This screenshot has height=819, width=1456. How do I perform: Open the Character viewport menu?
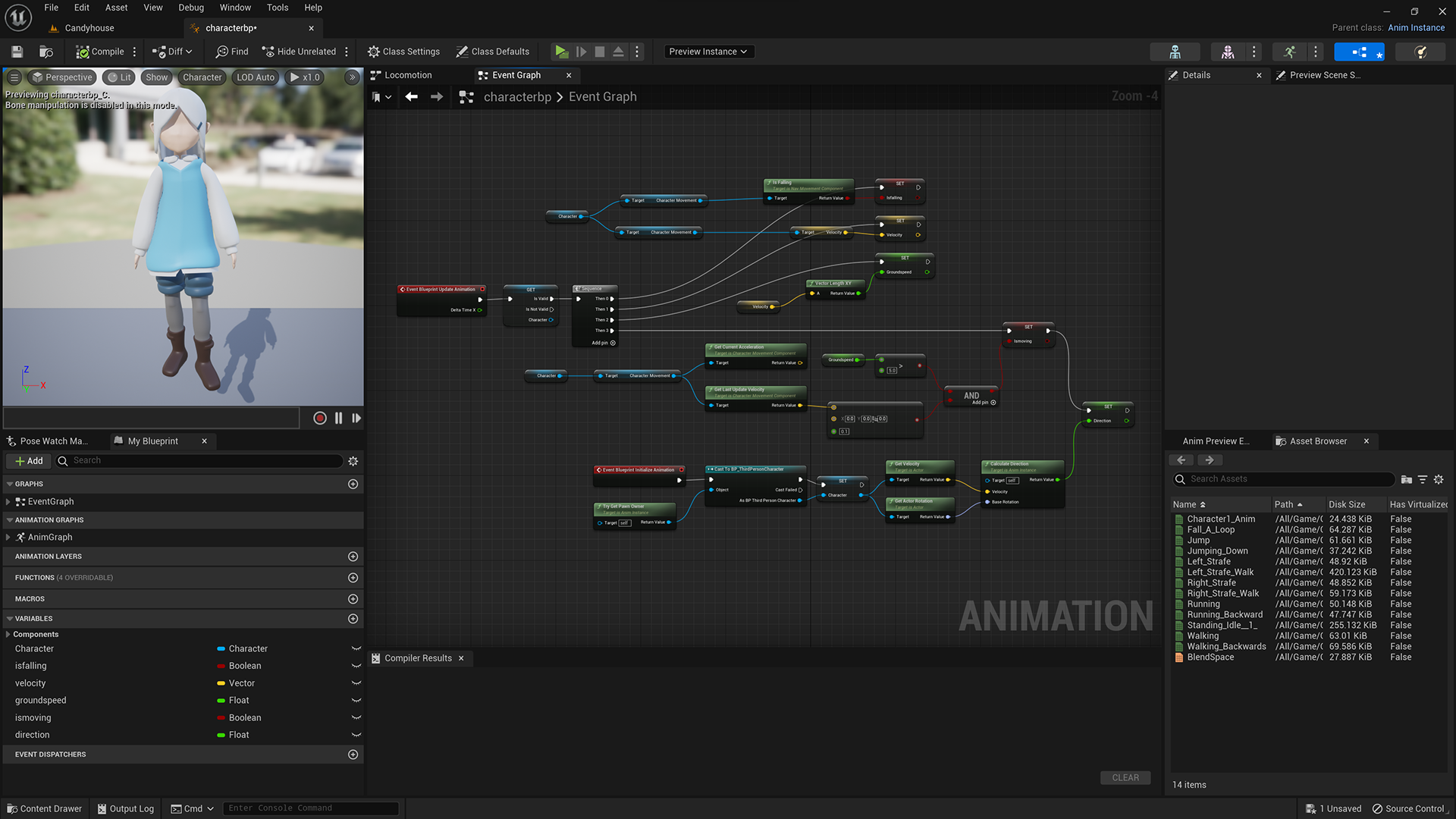pos(202,77)
